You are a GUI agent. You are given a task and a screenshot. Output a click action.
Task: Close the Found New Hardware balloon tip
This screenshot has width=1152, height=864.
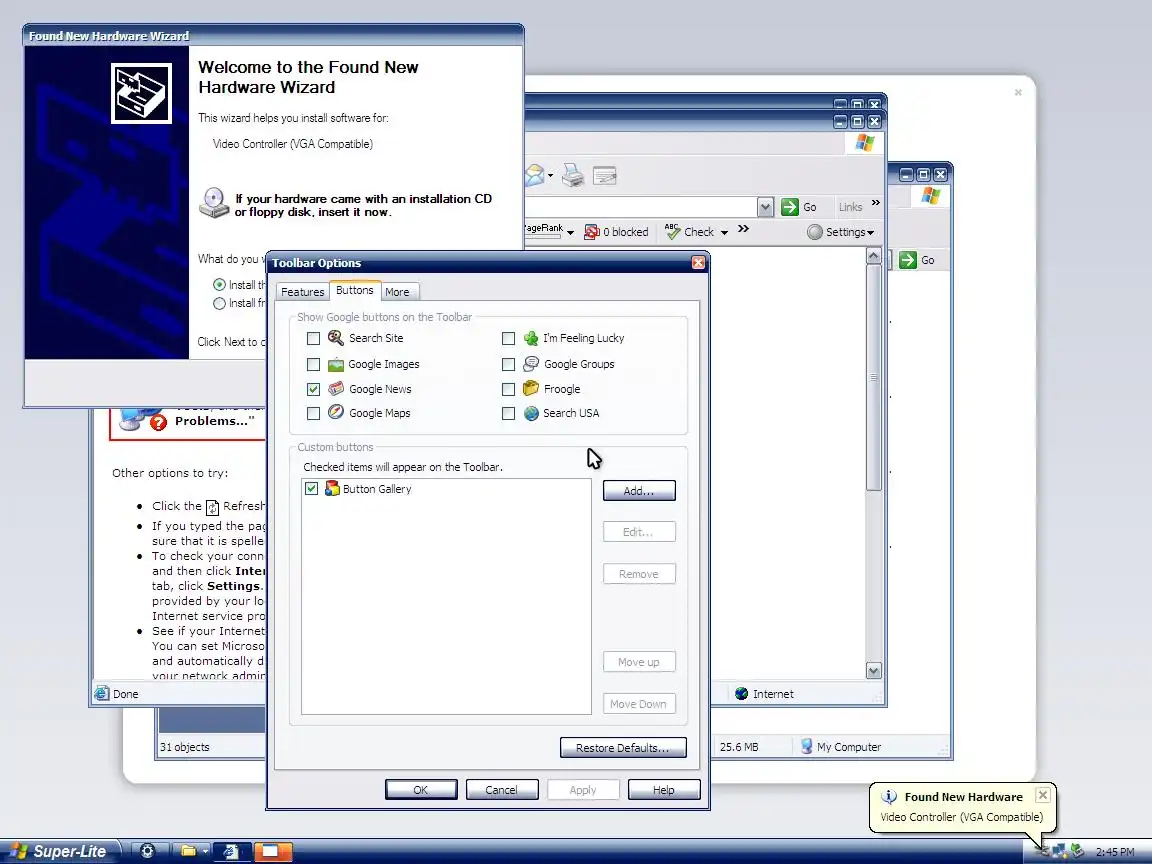tap(1043, 795)
